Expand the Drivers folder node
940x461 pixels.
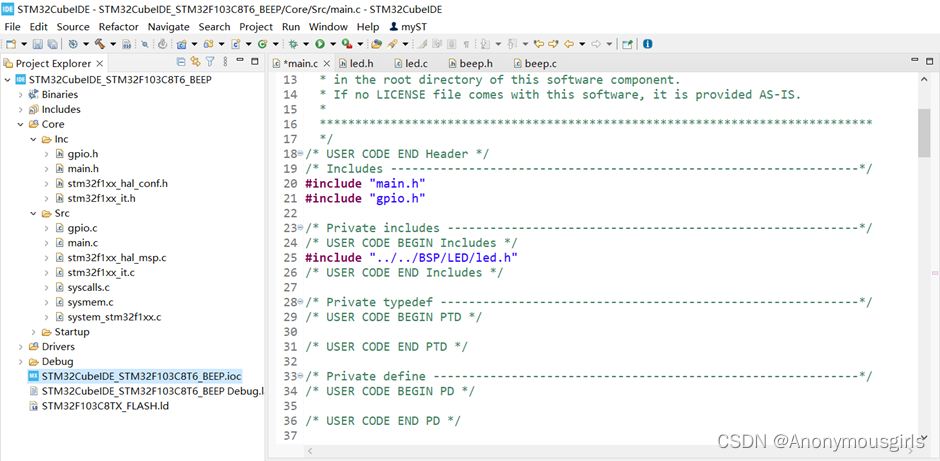(21, 347)
